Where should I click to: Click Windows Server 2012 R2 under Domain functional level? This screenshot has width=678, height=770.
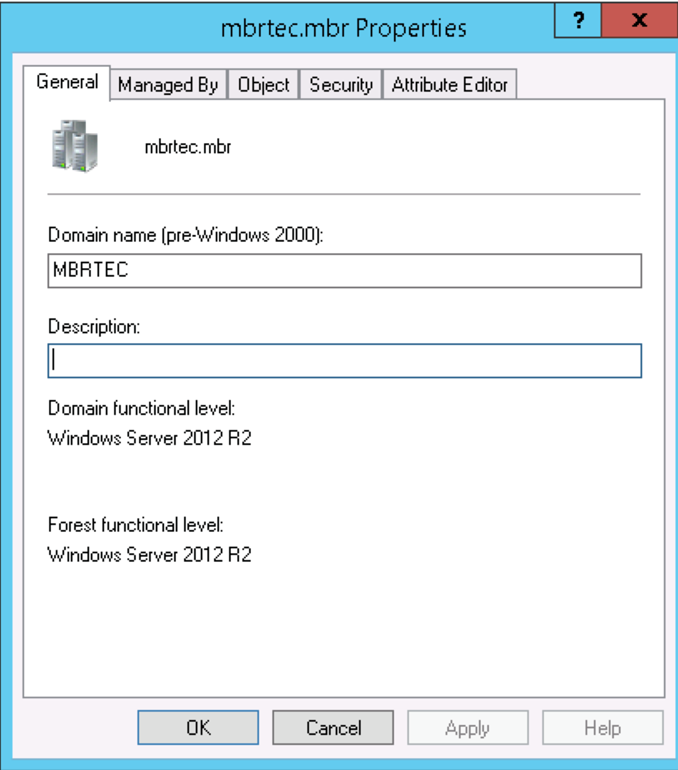[150, 438]
